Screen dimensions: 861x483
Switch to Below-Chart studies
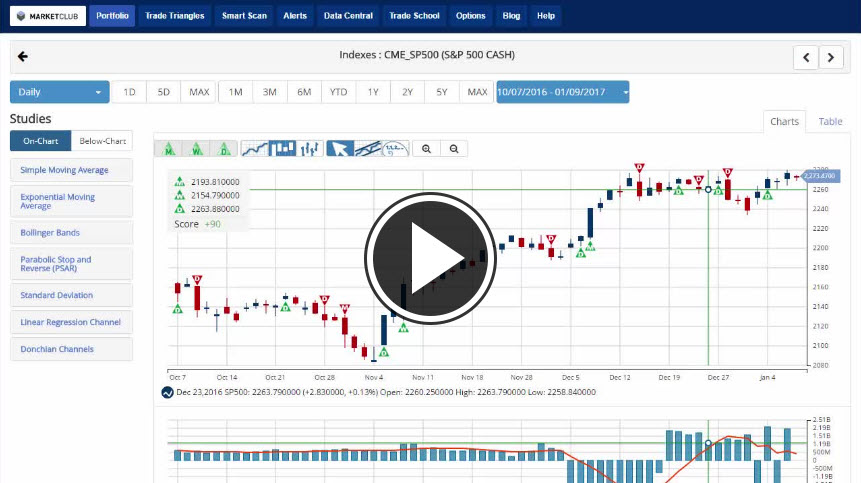pos(102,141)
